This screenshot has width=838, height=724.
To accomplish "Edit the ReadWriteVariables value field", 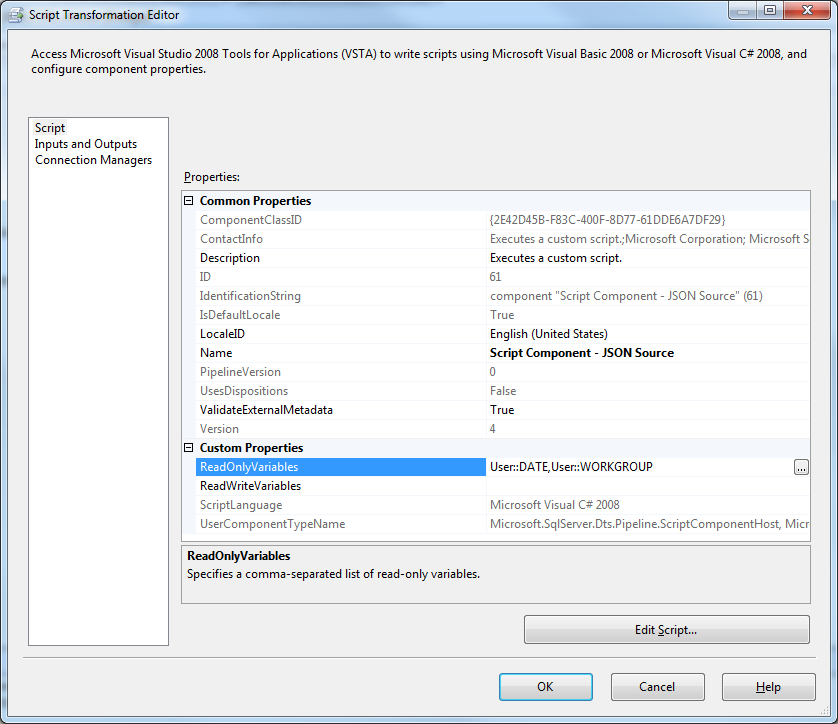I will tap(600, 485).
